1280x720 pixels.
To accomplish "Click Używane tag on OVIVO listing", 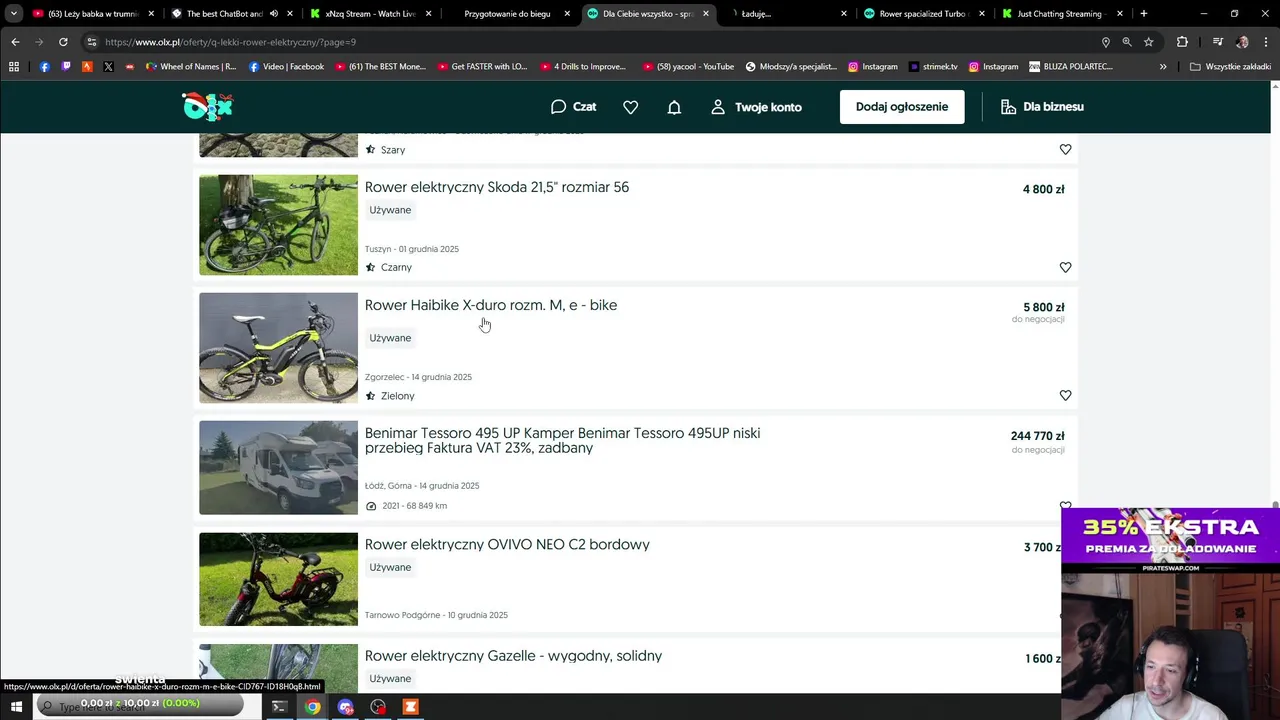I will 390,567.
